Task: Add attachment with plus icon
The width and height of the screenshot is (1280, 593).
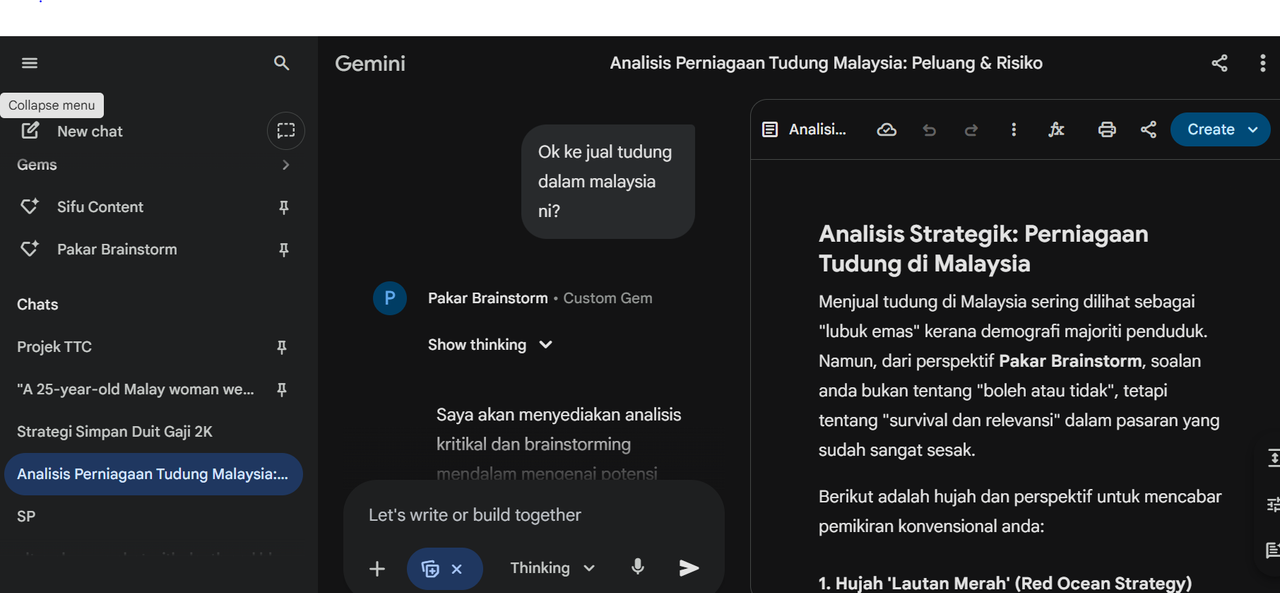Action: (377, 568)
